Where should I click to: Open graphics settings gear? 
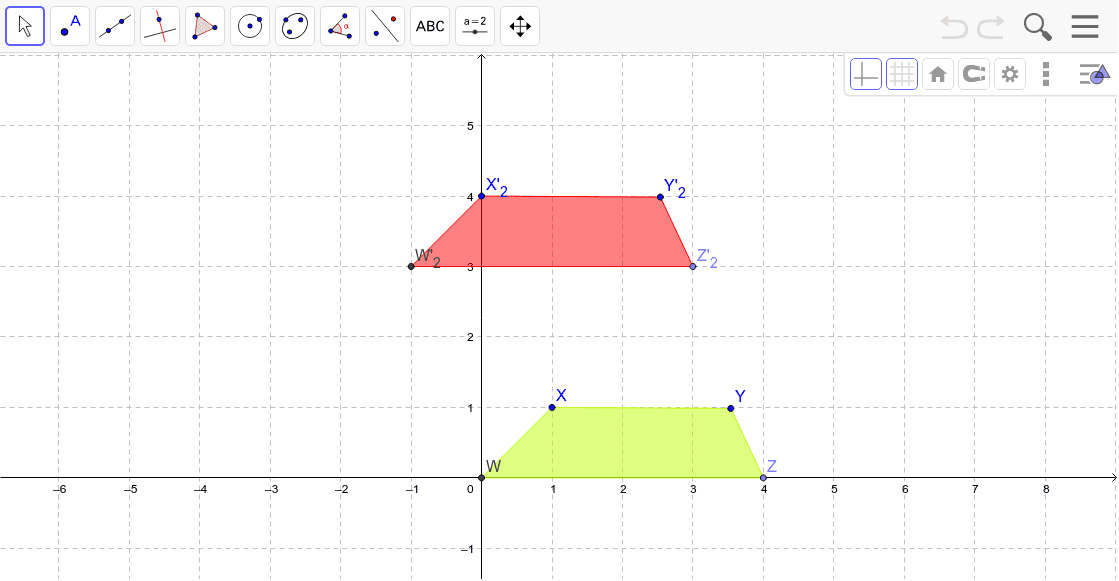[1010, 74]
